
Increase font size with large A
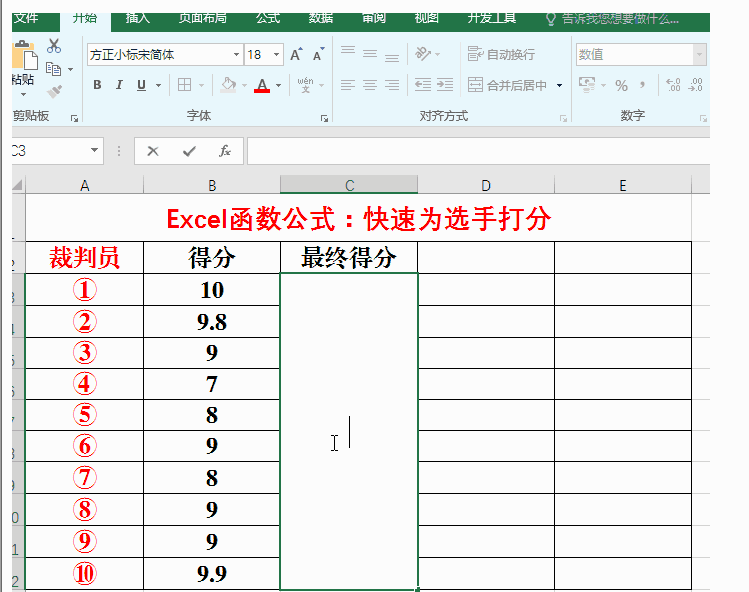(x=296, y=54)
